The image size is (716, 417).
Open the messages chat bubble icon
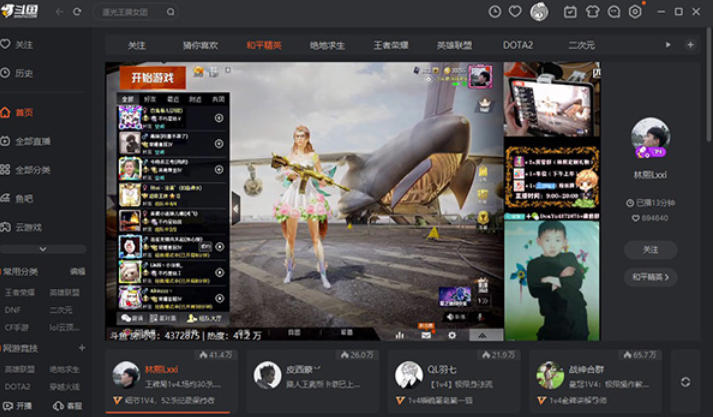click(614, 12)
